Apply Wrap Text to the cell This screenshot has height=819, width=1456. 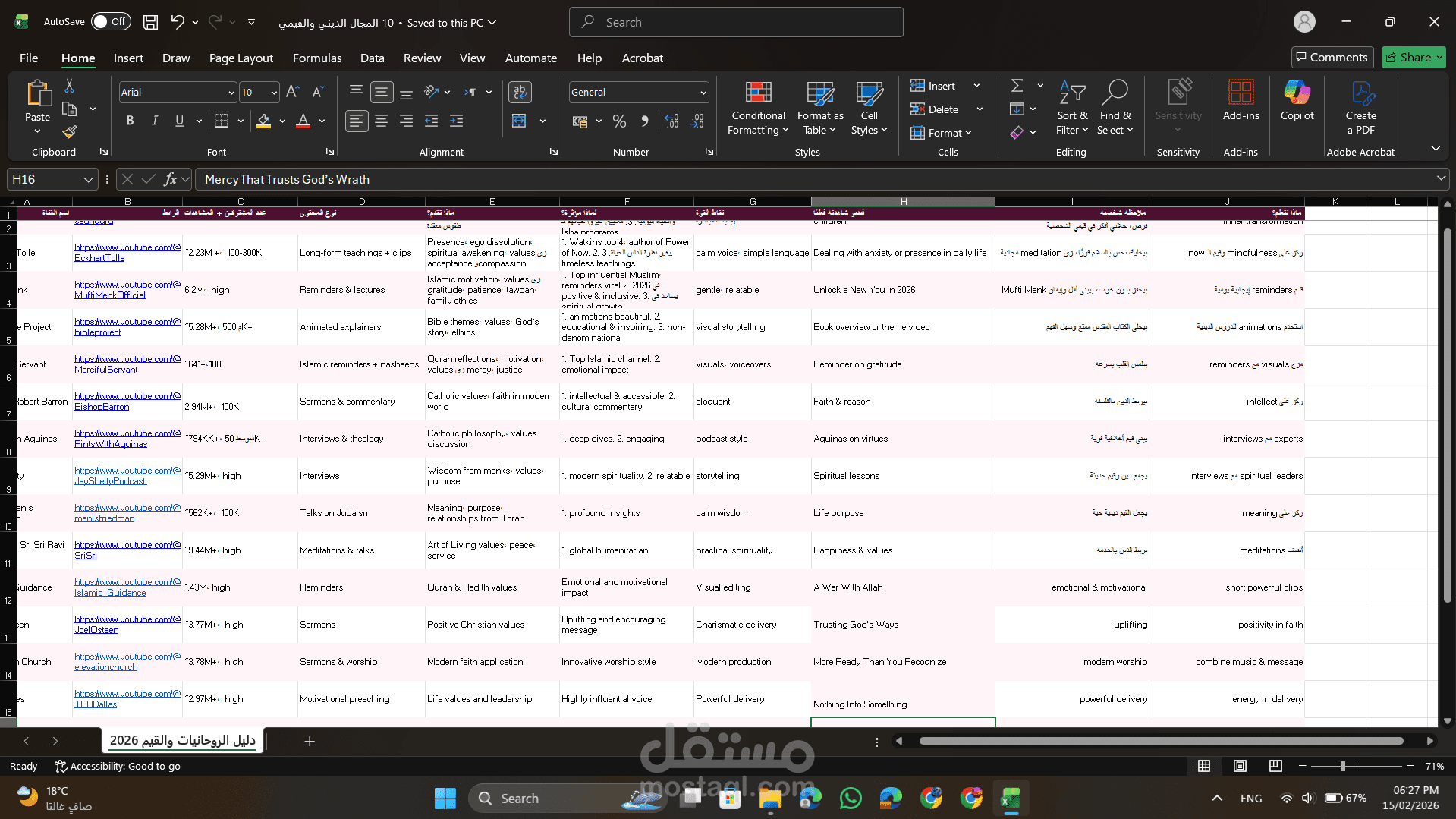pyautogui.click(x=520, y=92)
